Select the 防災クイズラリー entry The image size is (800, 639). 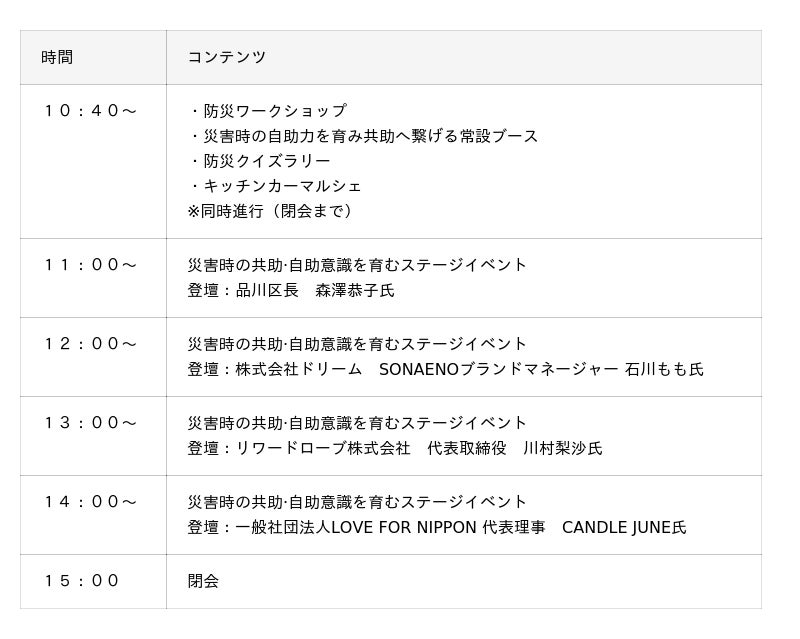point(260,161)
